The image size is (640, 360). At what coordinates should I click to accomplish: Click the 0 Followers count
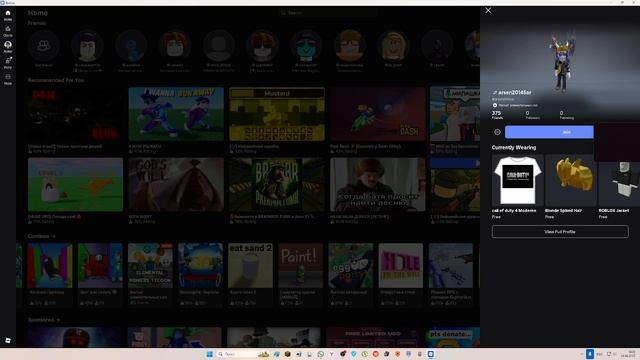click(x=532, y=115)
